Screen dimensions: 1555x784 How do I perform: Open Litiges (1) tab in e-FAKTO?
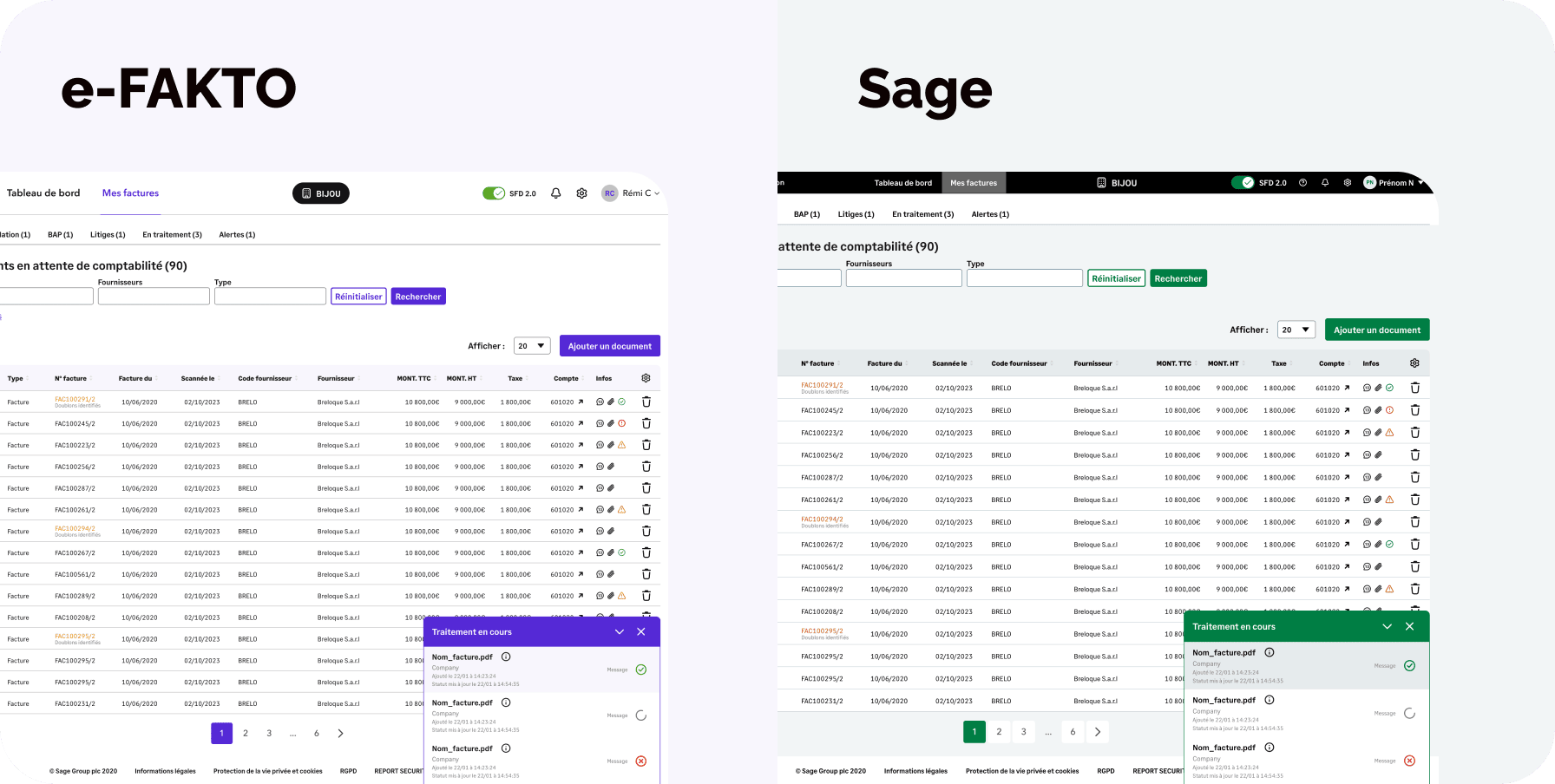tap(108, 234)
